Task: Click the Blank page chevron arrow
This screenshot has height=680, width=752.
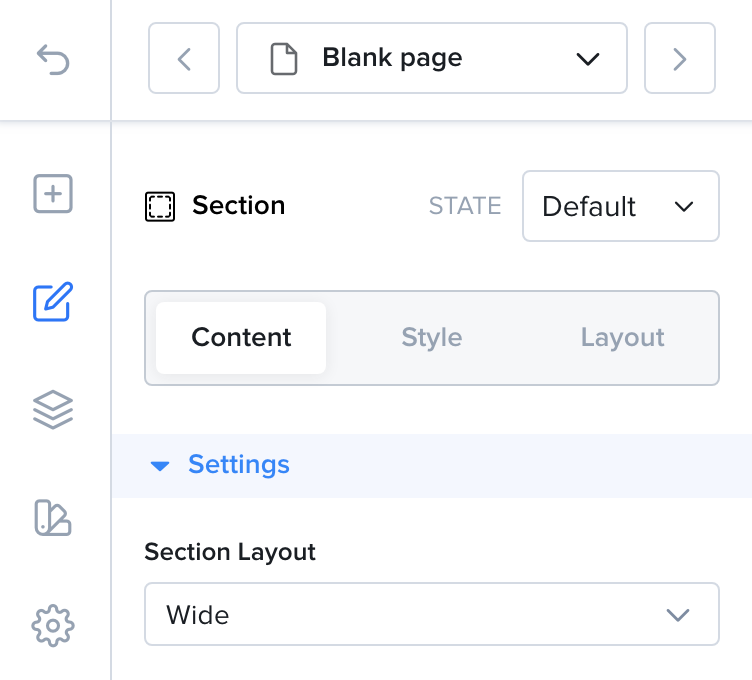Action: coord(588,59)
